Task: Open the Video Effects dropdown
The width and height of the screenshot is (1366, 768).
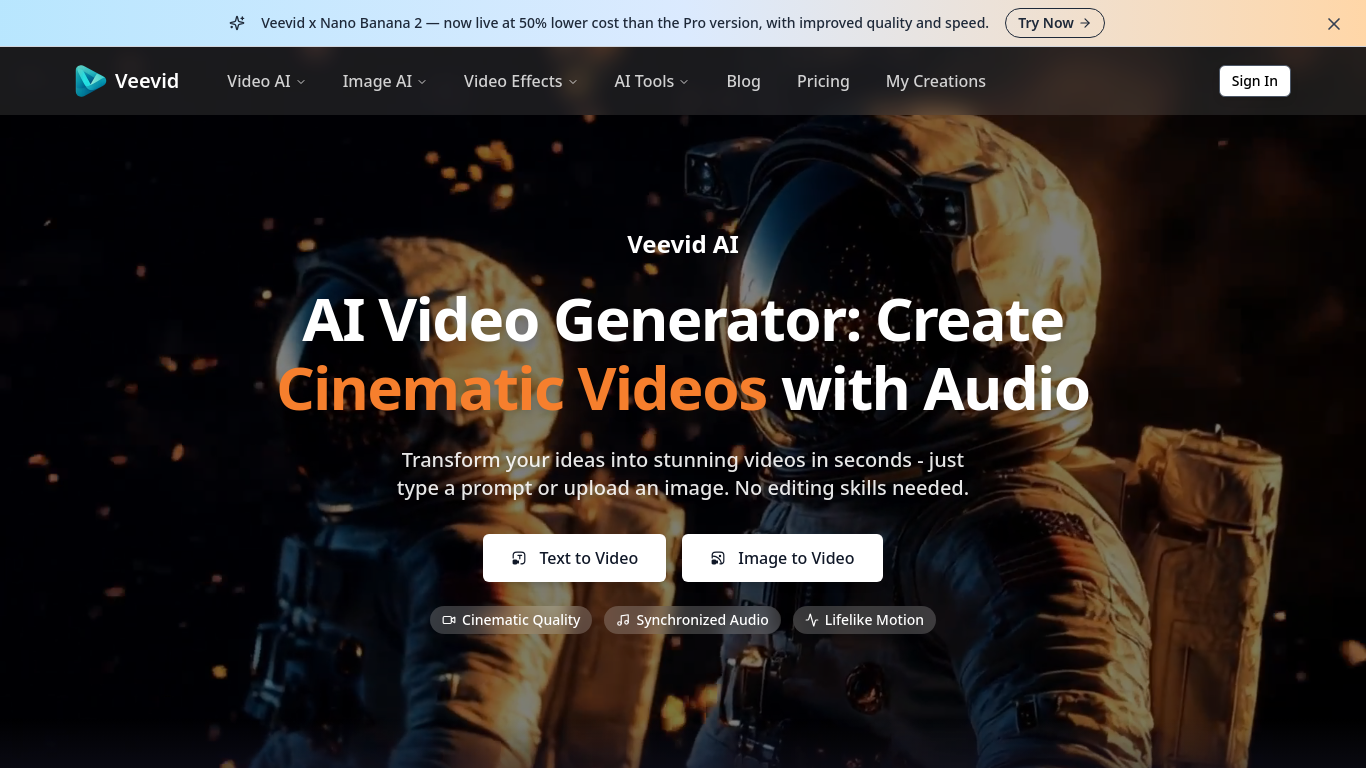Action: click(x=519, y=81)
